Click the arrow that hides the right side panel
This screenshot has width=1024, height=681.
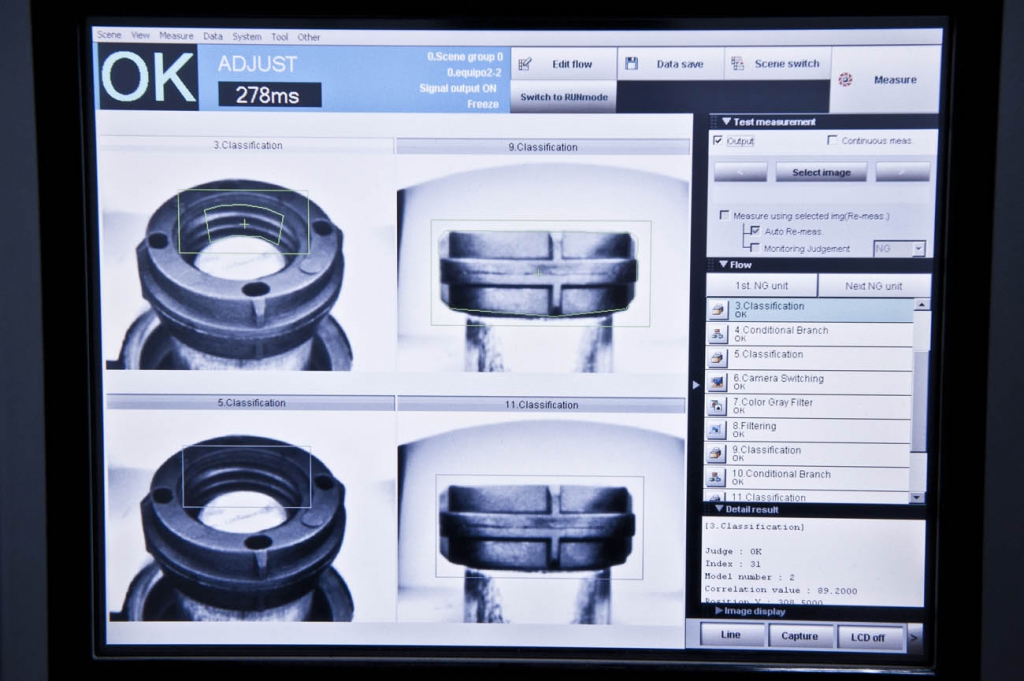coord(696,385)
